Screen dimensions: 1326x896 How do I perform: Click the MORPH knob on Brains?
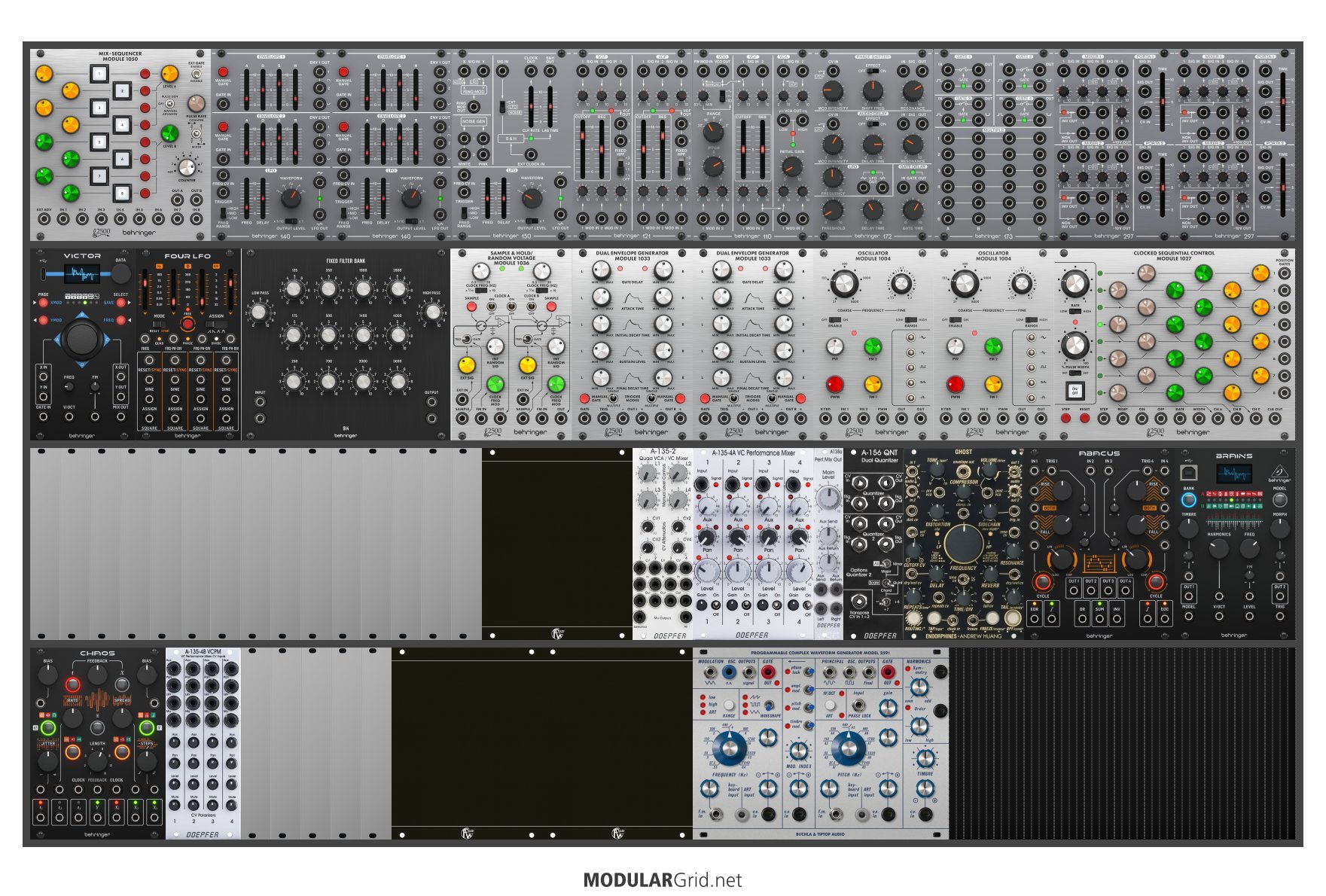(1279, 528)
